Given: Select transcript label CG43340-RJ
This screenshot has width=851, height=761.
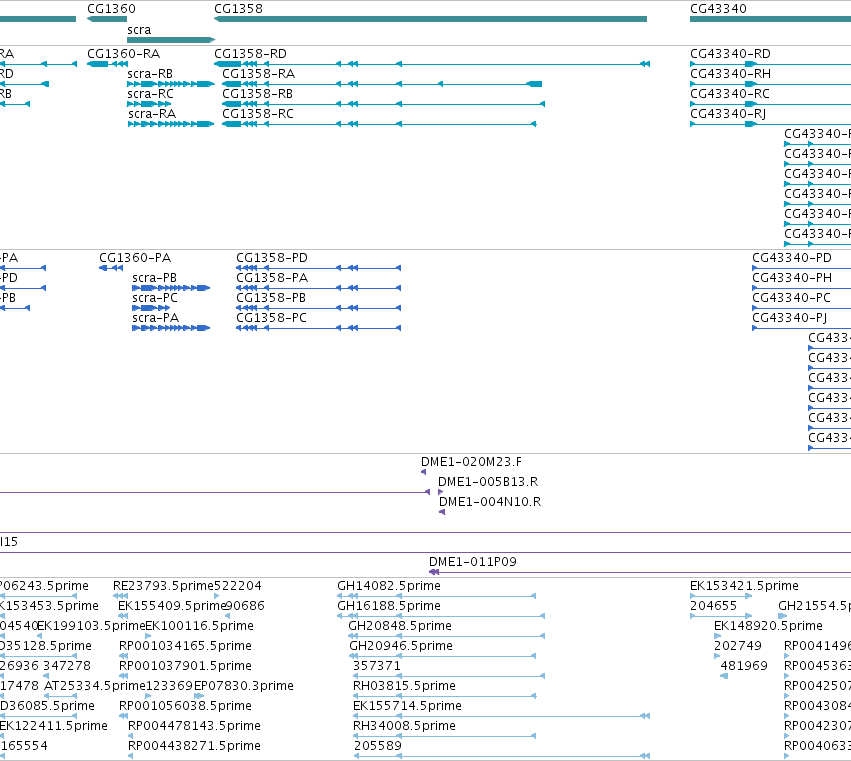Looking at the screenshot, I should point(728,114).
